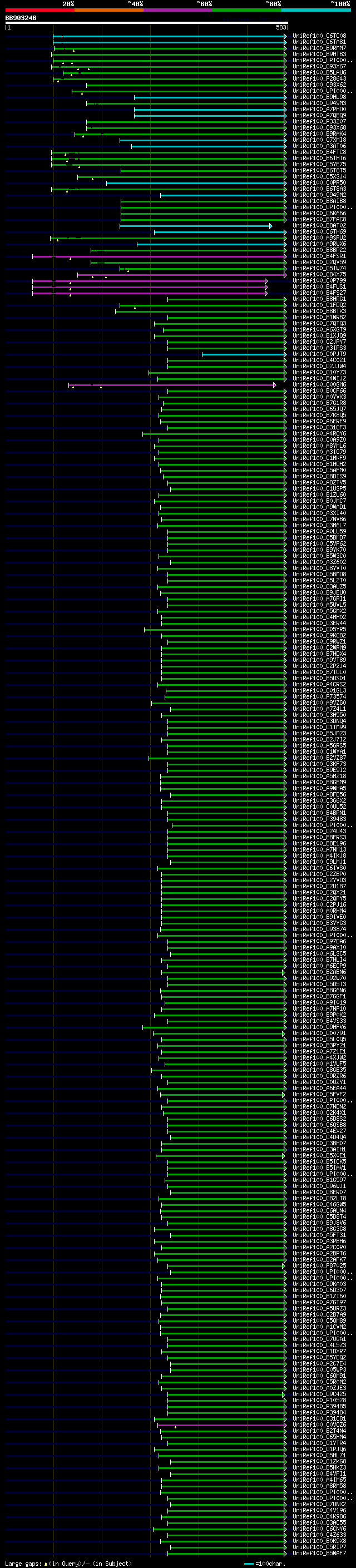The image size is (356, 1568).
Task: Click the green ~80% identity legend segment
Action: pos(247,10)
